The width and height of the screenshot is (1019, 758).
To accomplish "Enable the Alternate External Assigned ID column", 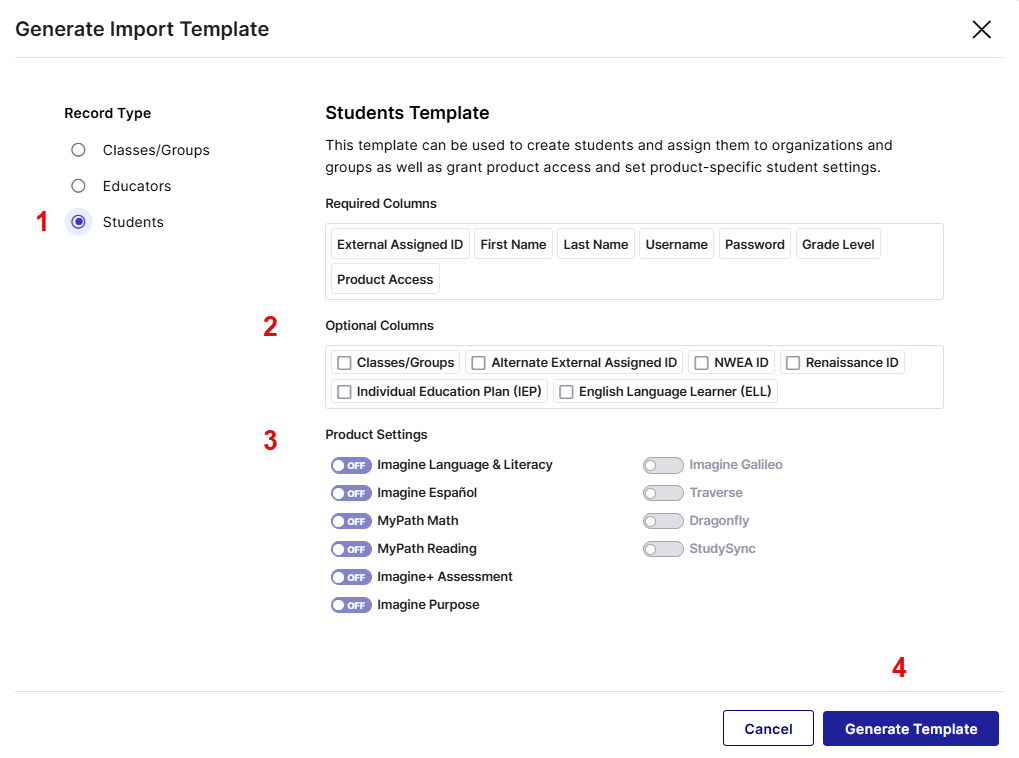I will pyautogui.click(x=478, y=362).
